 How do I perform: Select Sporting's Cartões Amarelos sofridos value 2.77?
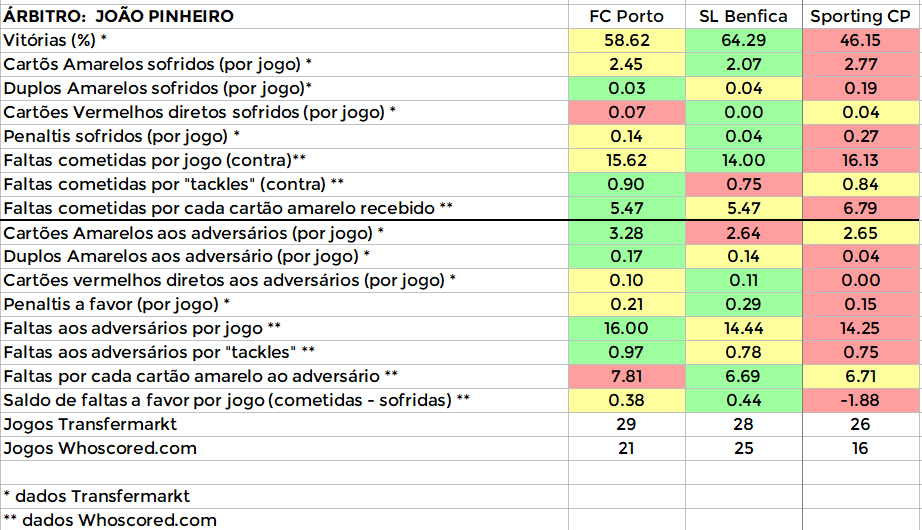tap(860, 64)
